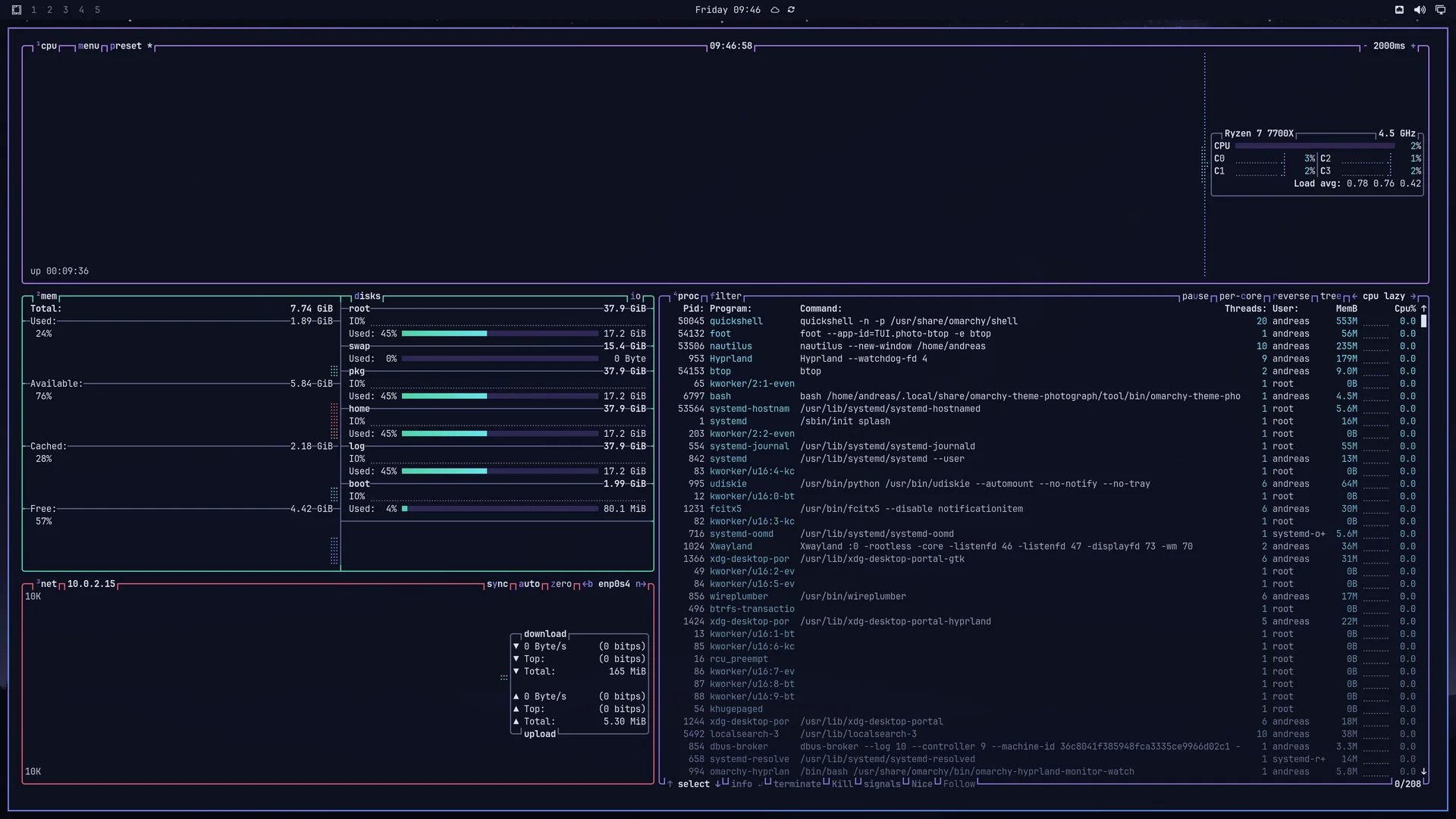Click the cloud weather icon in top bar
This screenshot has height=819, width=1456.
pyautogui.click(x=775, y=10)
